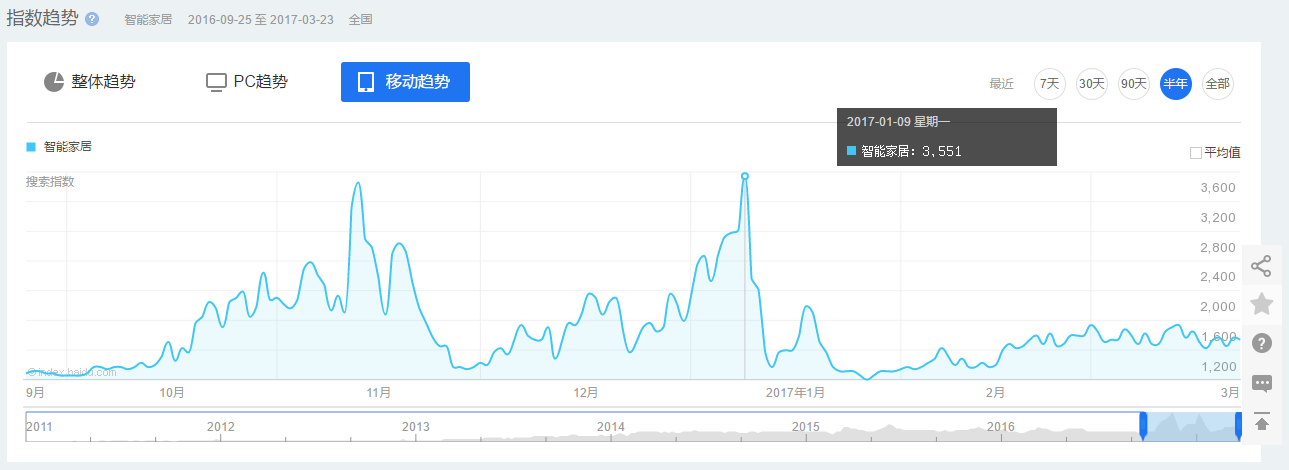
Task: Click the help question mark beside 指数趋势
Action: tap(92, 20)
